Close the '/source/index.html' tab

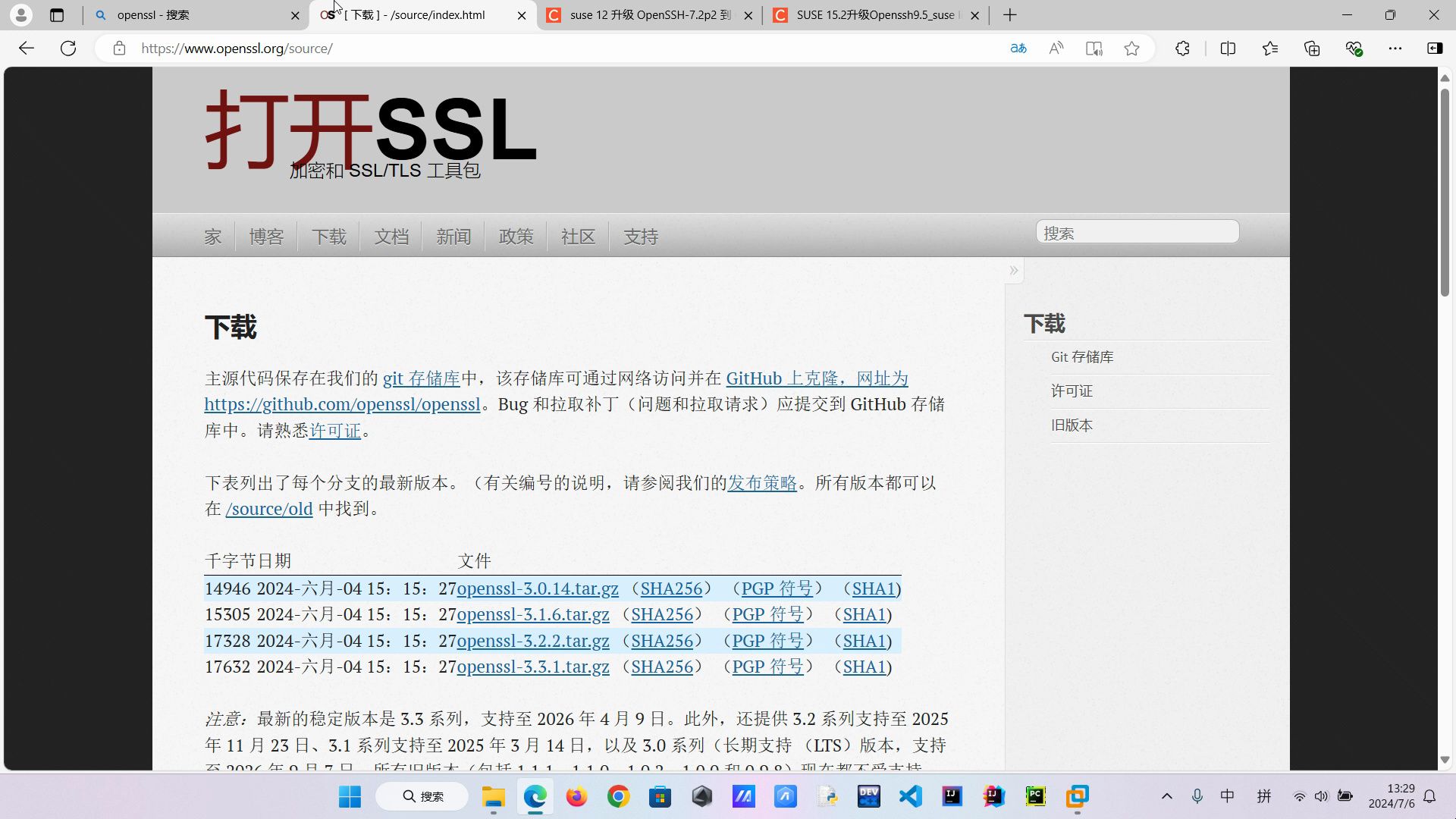coord(522,15)
